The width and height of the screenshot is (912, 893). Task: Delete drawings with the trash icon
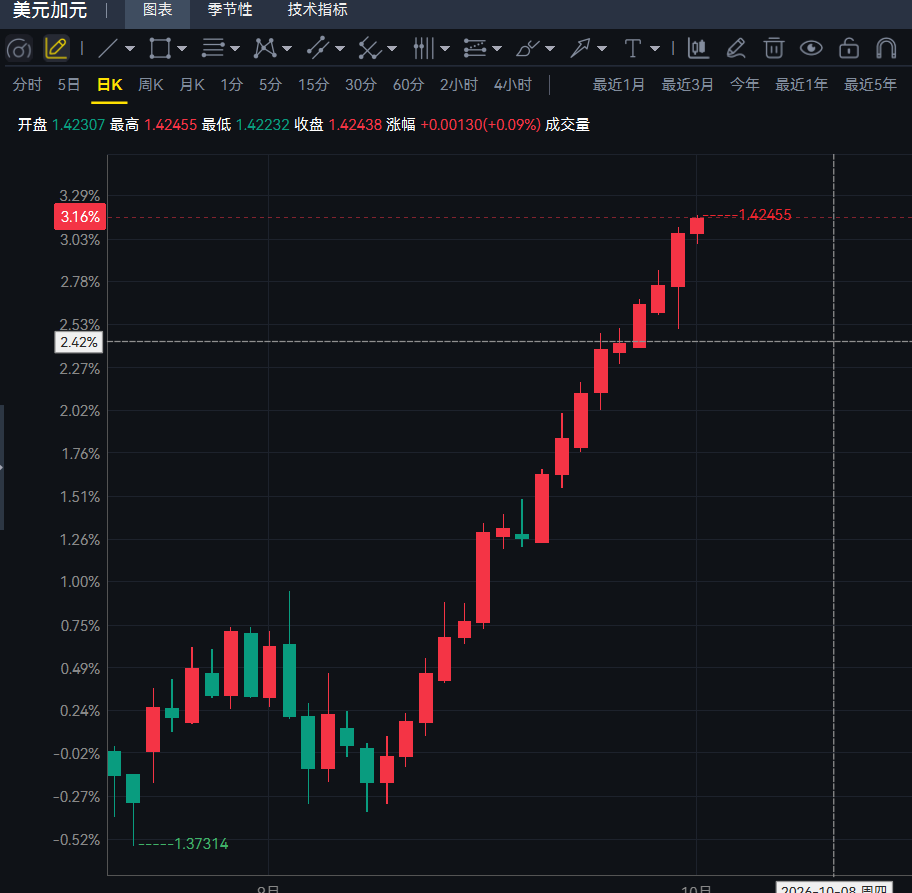tap(774, 48)
